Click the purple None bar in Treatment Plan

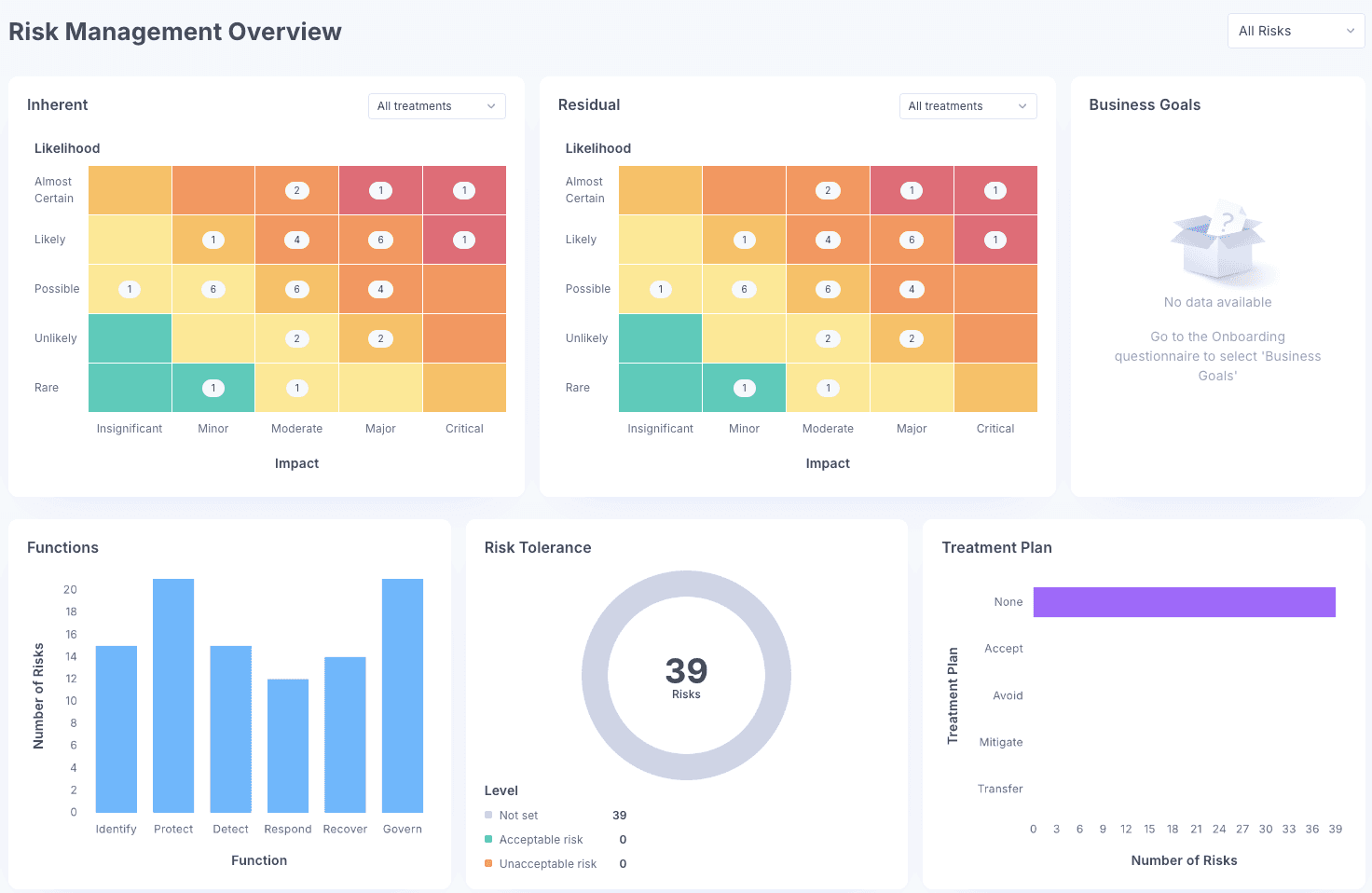pyautogui.click(x=1184, y=601)
